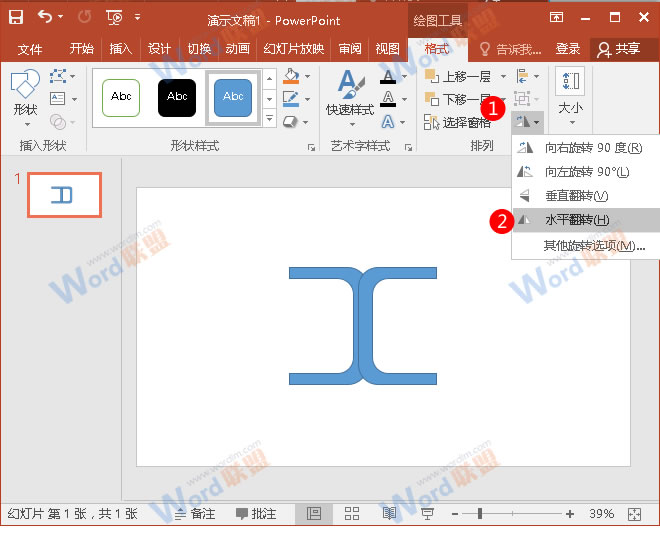660x533 pixels.
Task: Expand the Rotate dropdown arrow
Action: (537, 122)
